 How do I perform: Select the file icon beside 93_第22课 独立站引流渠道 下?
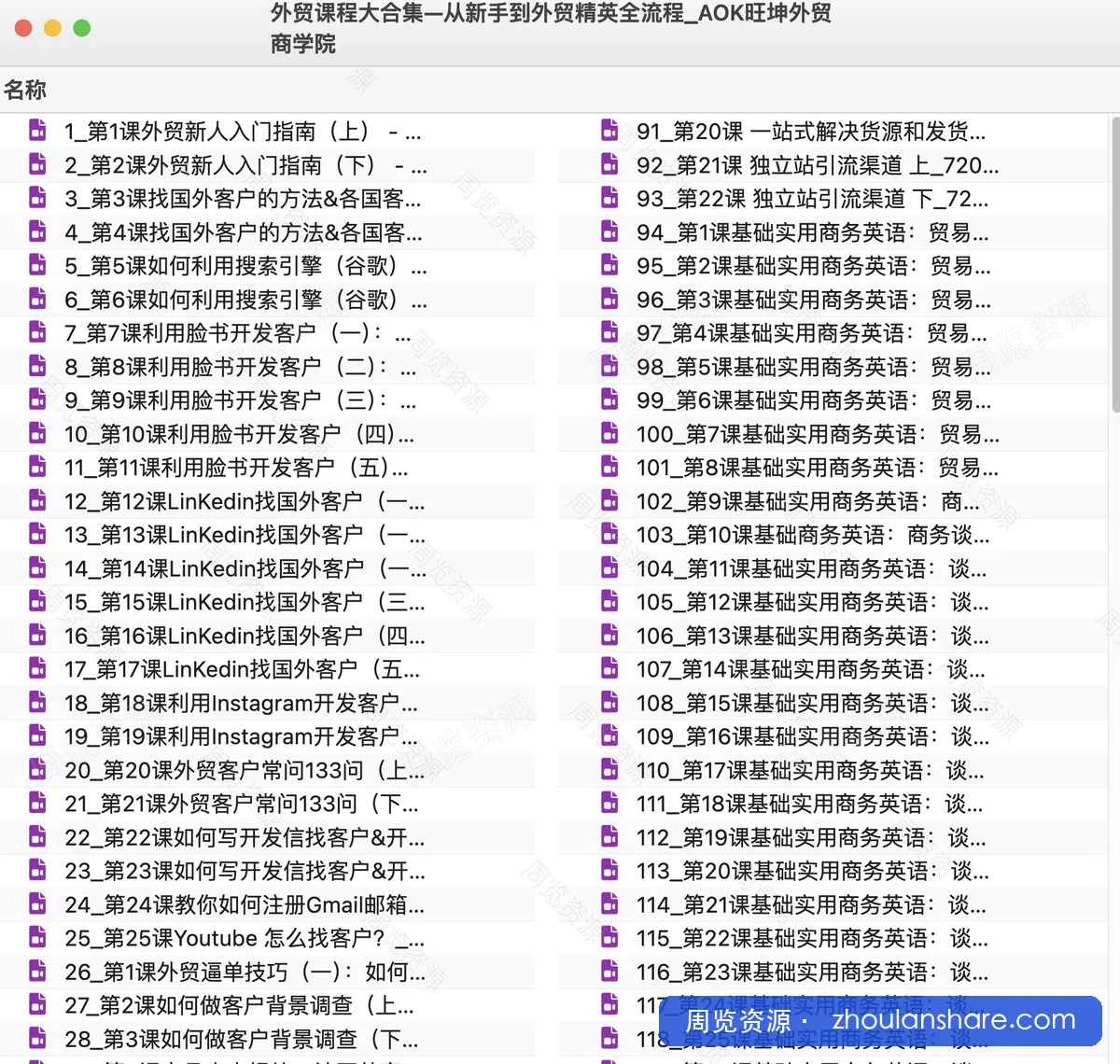(x=609, y=197)
